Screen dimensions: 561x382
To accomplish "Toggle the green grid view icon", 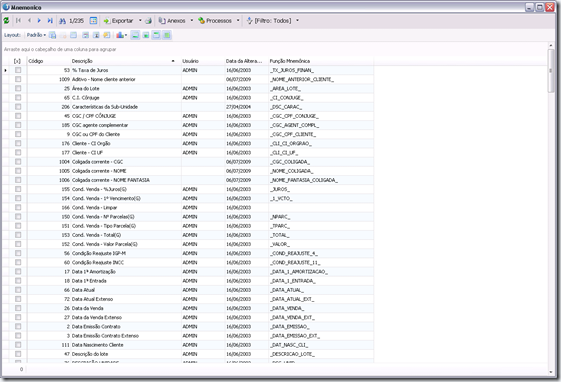I will coord(167,35).
